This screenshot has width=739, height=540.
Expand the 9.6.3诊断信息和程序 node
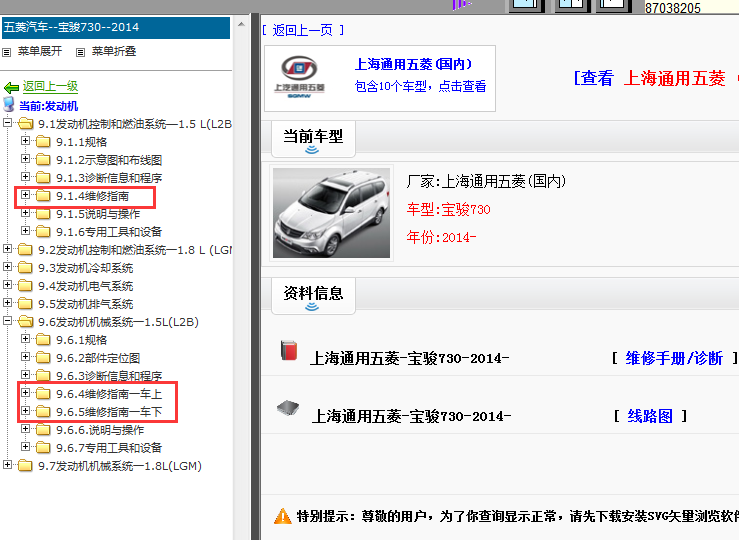click(25, 375)
